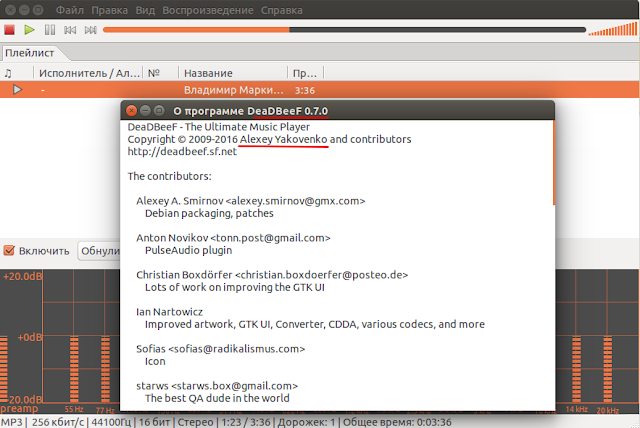Click the music note playing column header
Screen dimensions: 640x428
pyautogui.click(x=8, y=73)
